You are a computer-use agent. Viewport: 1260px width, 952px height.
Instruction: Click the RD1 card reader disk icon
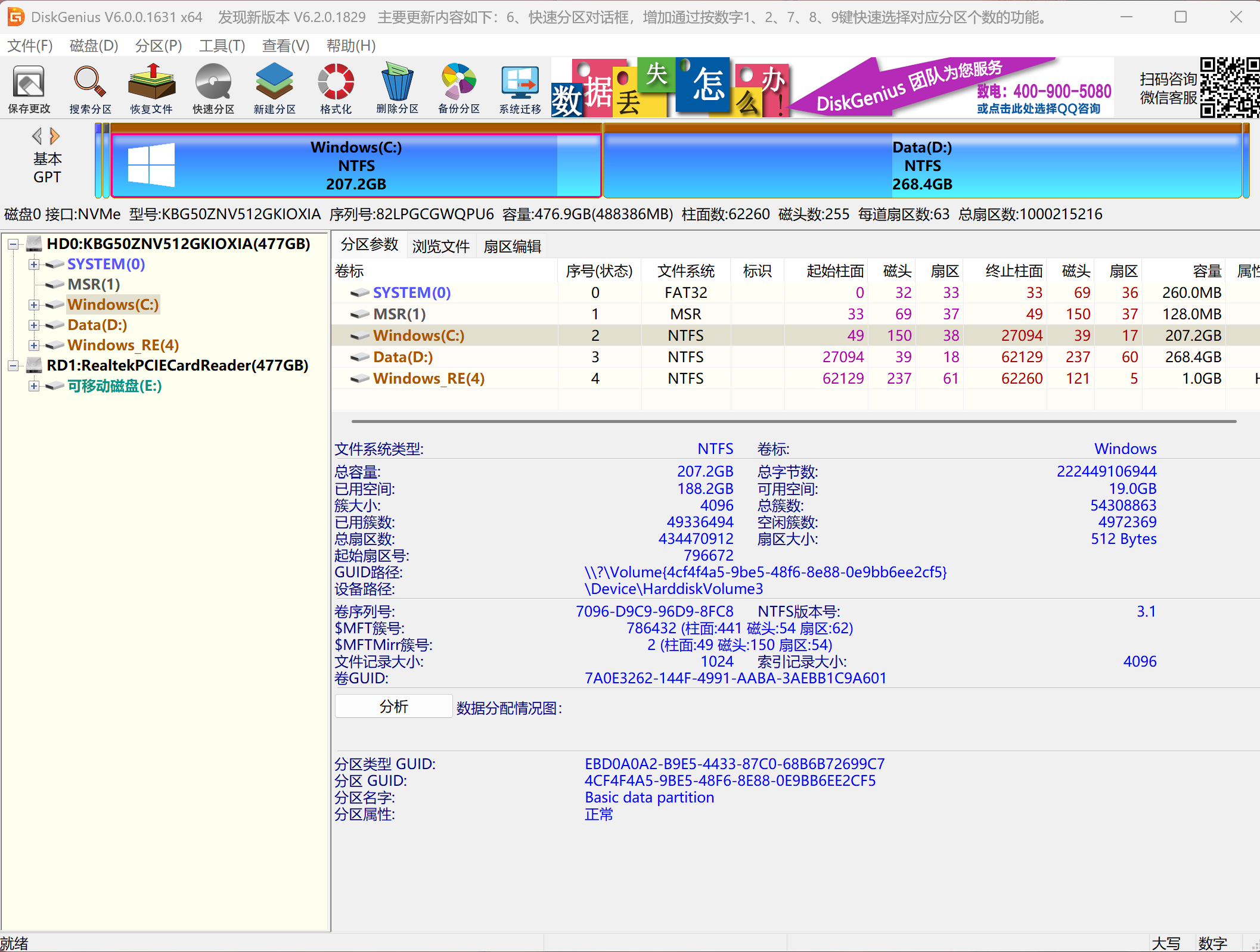(35, 365)
